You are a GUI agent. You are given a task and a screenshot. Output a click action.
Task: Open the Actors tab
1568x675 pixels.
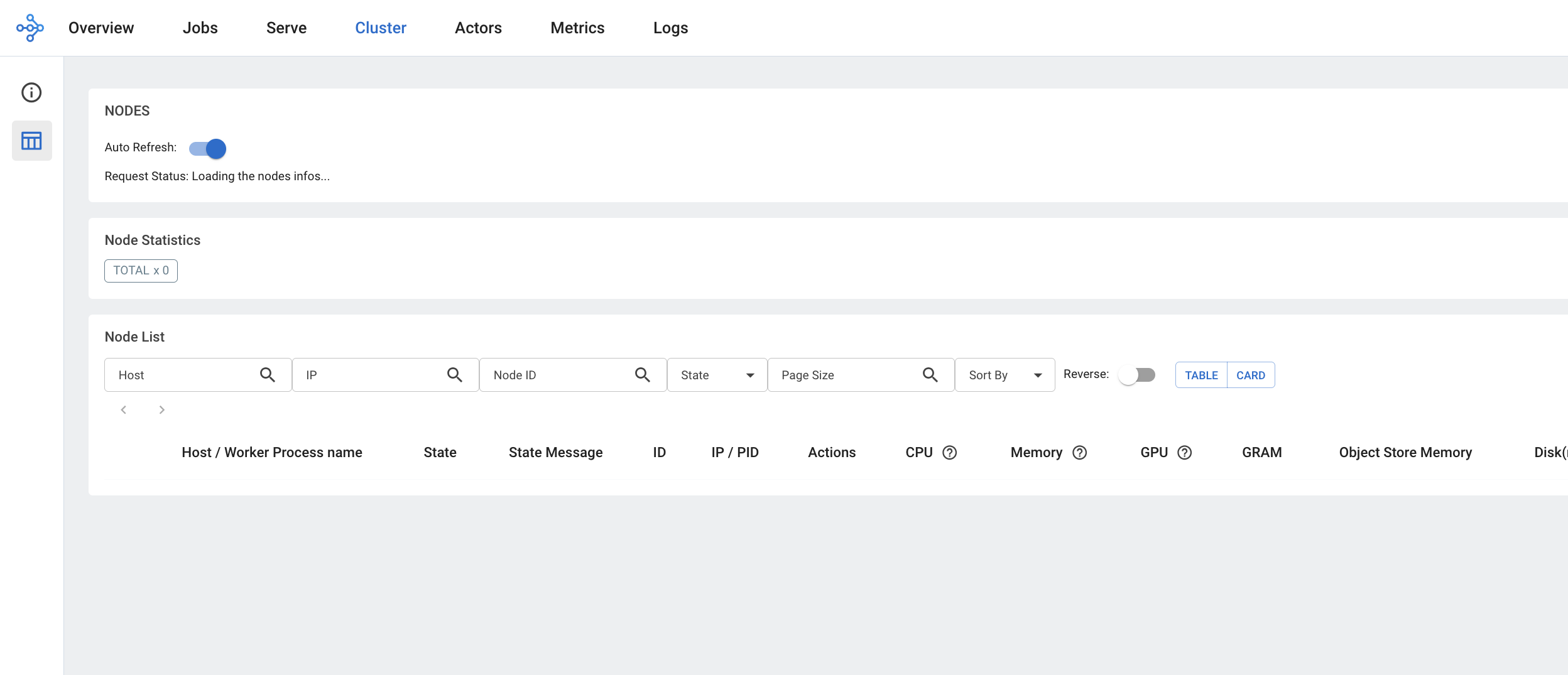[x=479, y=28]
